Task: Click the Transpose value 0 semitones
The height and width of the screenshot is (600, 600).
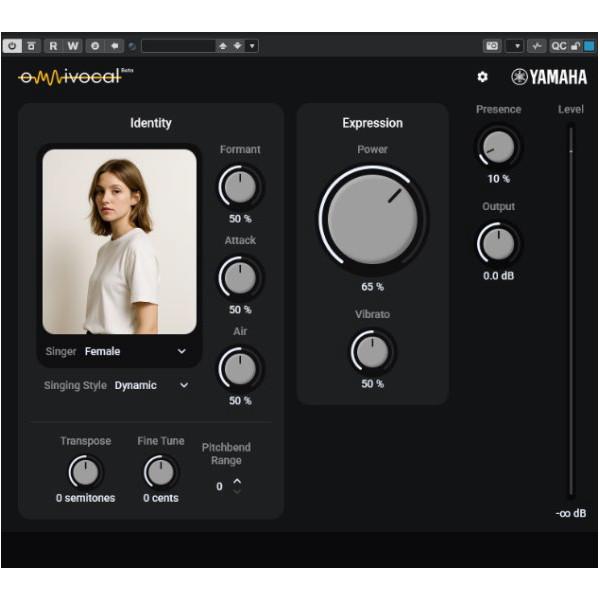Action: click(85, 498)
